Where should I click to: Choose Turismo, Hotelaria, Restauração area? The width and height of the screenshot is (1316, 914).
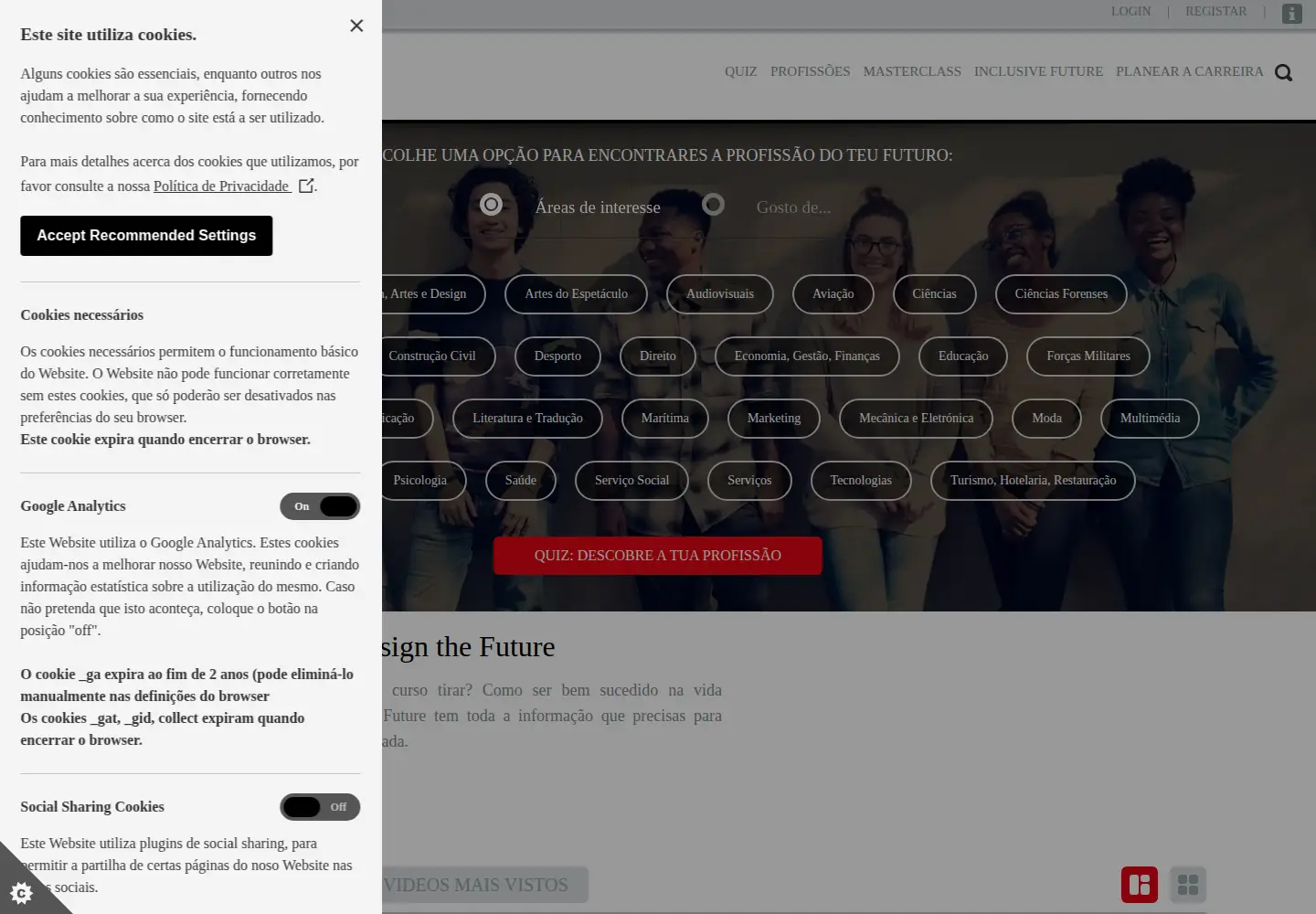(x=1033, y=481)
